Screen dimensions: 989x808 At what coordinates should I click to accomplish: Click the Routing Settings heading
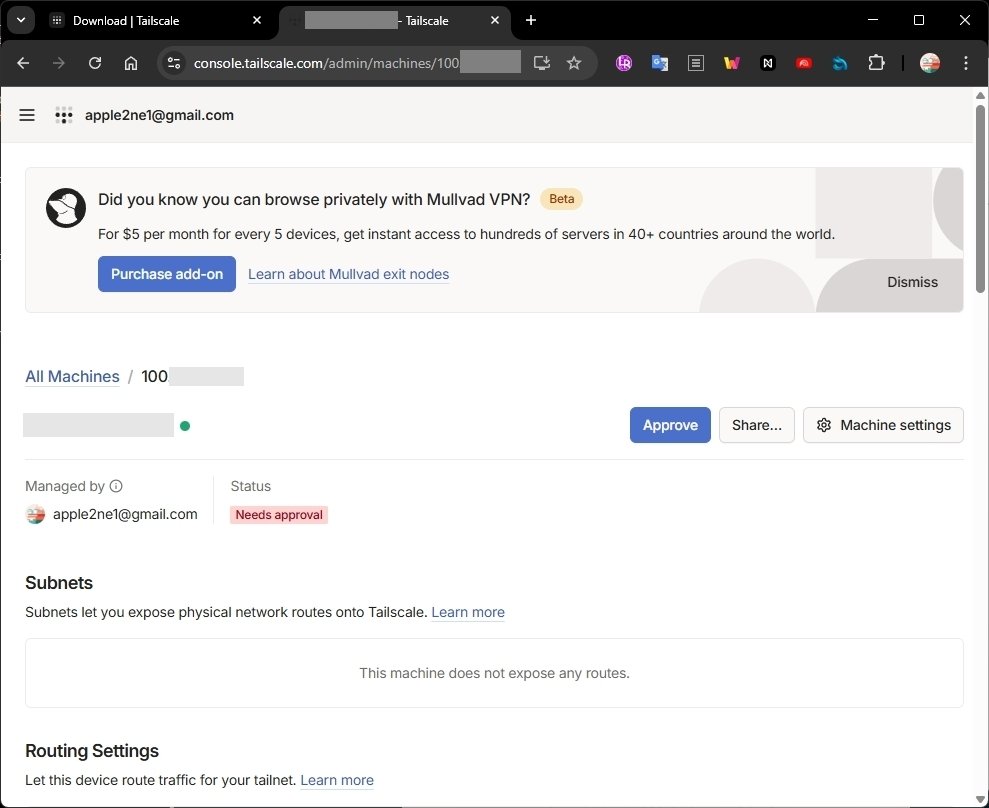pos(92,751)
